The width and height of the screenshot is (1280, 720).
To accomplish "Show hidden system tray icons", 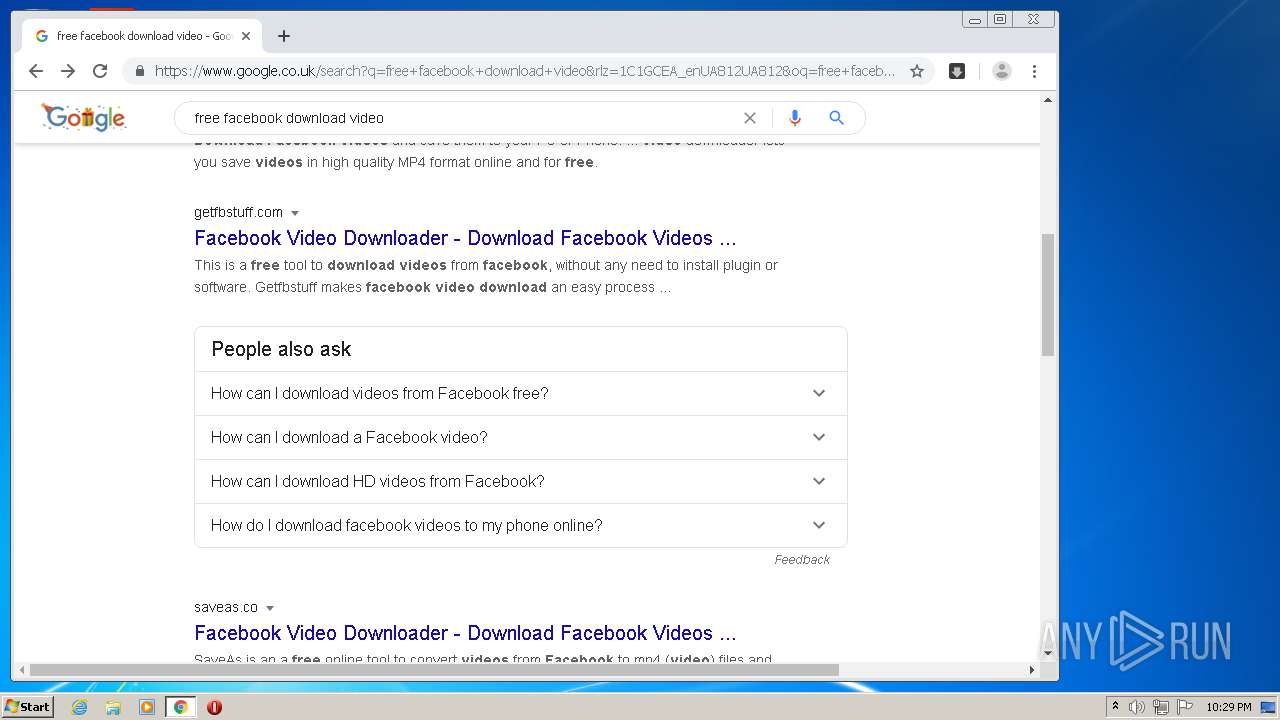I will (x=1115, y=707).
